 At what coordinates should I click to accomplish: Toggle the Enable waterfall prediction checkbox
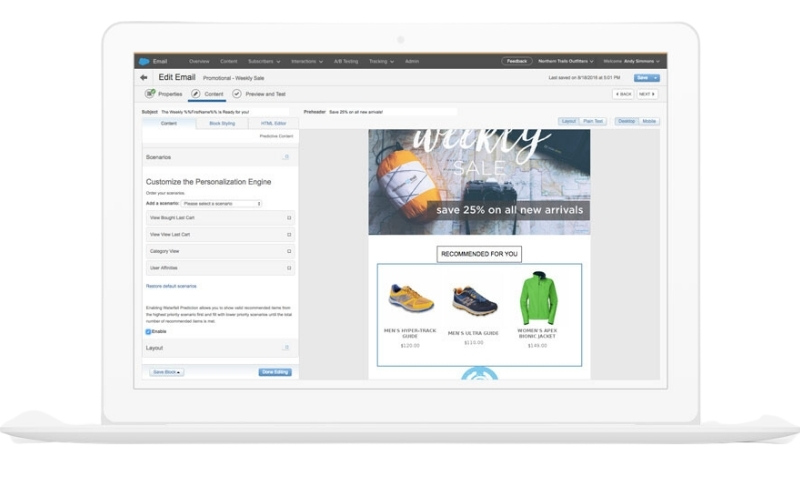(x=149, y=331)
